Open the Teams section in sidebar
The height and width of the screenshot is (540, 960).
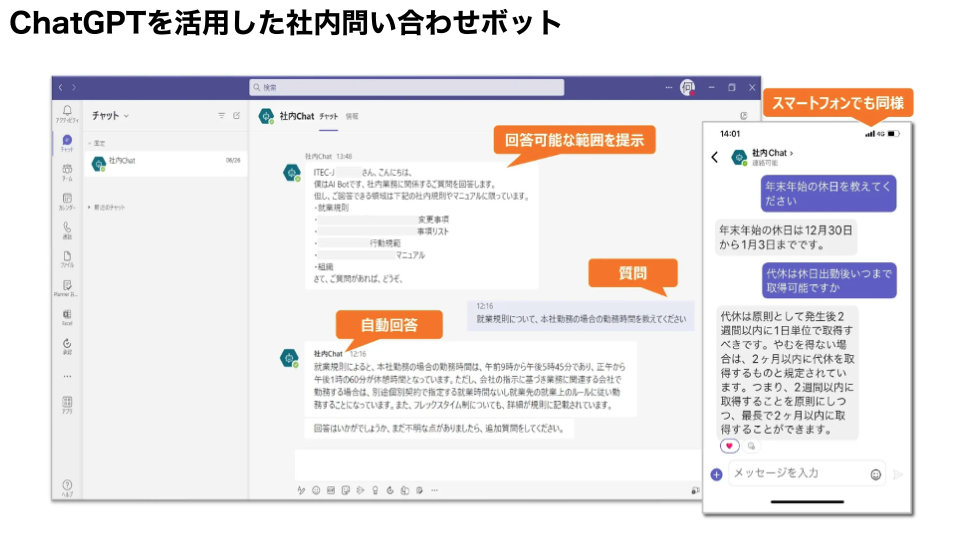click(67, 171)
